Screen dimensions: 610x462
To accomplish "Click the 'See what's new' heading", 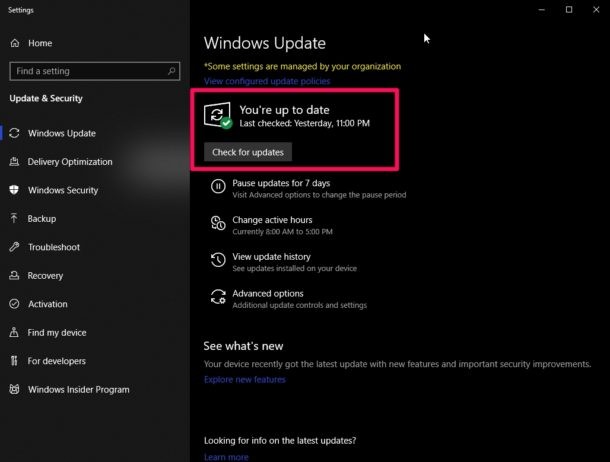I will [x=243, y=346].
